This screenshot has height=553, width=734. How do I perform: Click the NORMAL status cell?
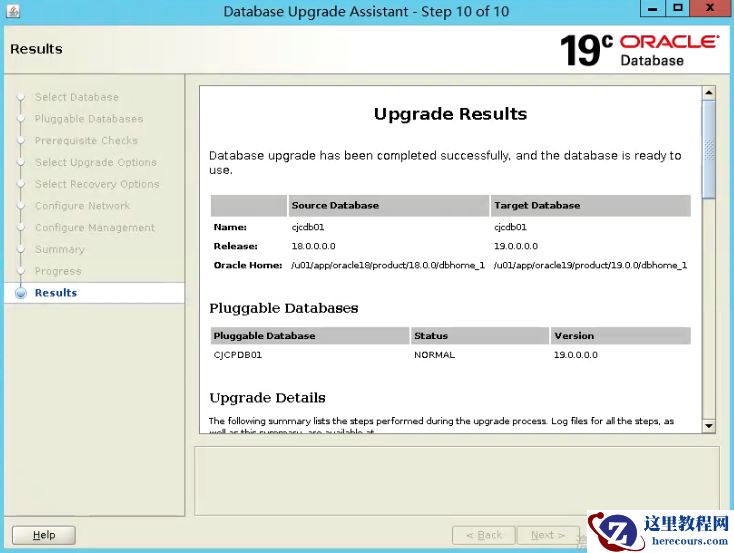coord(434,355)
